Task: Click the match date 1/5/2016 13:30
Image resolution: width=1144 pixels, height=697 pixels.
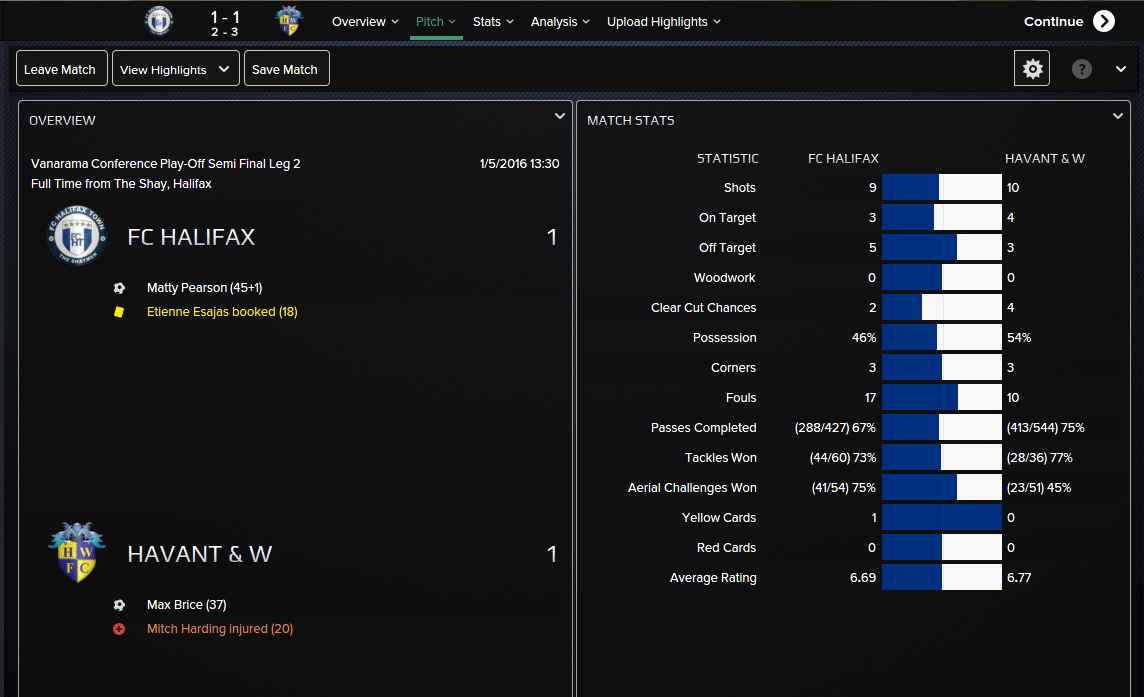Action: coord(519,164)
